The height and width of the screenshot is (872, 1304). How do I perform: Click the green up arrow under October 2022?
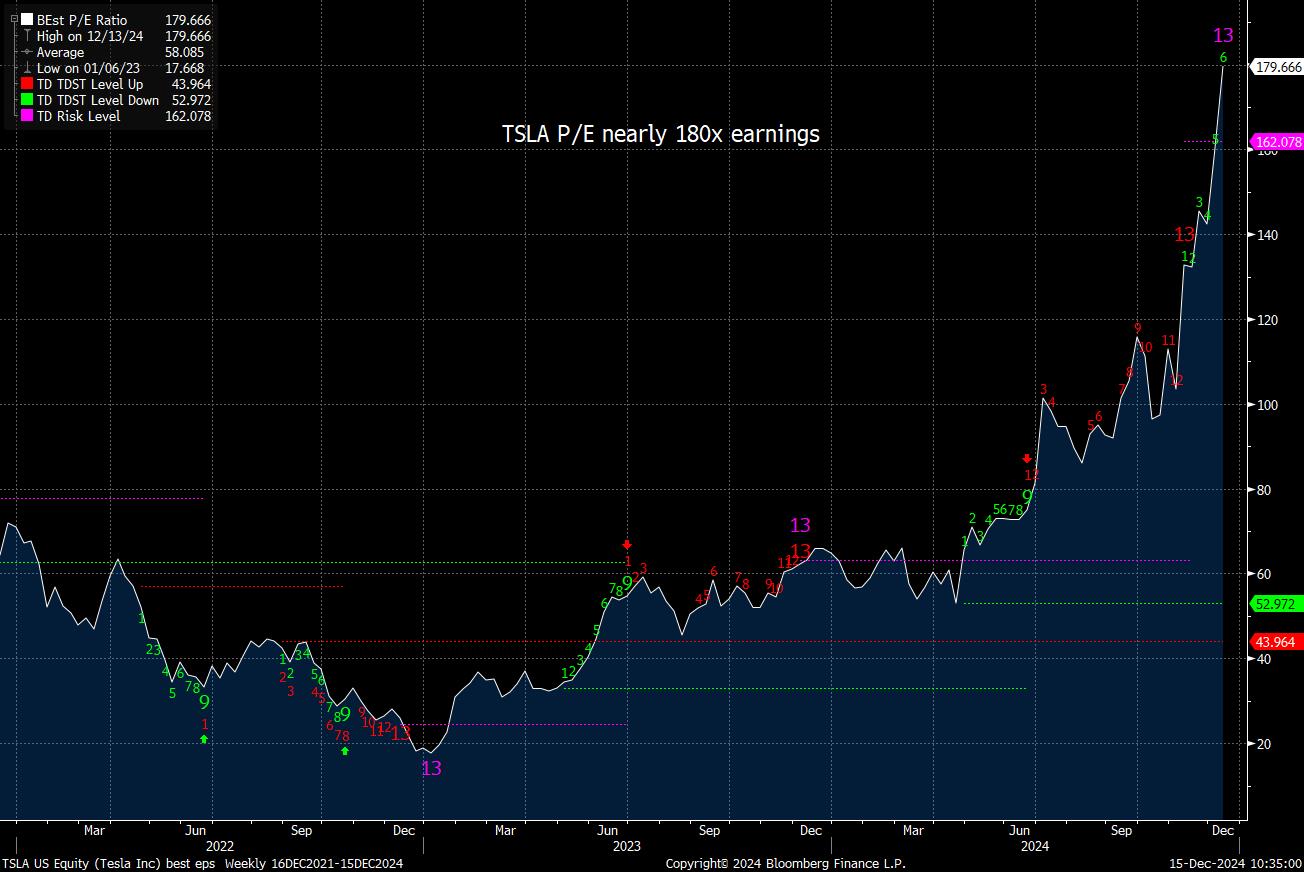[x=345, y=750]
